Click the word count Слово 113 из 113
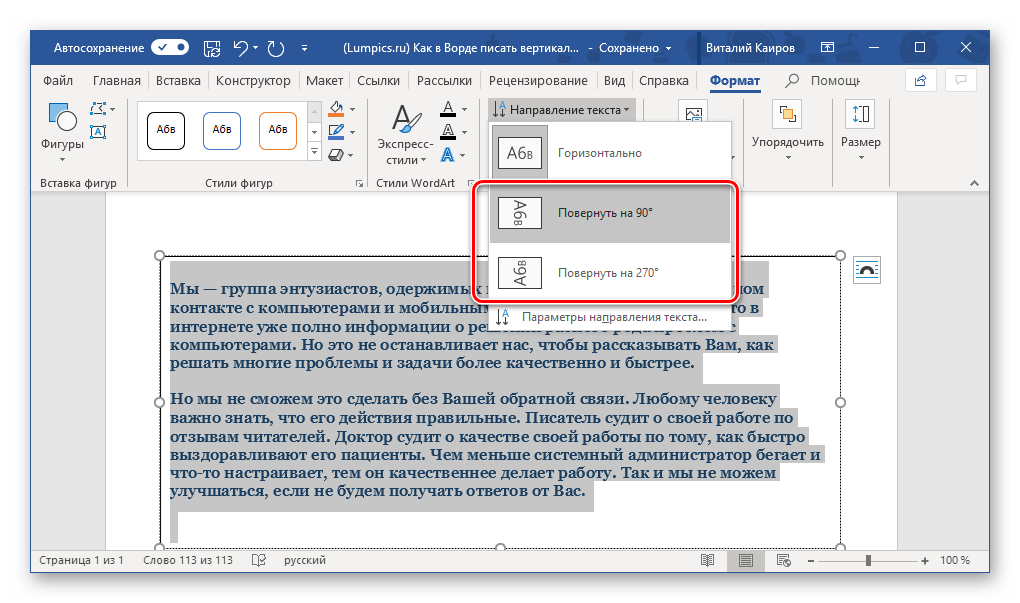Image resolution: width=1020 pixels, height=603 pixels. [x=188, y=560]
